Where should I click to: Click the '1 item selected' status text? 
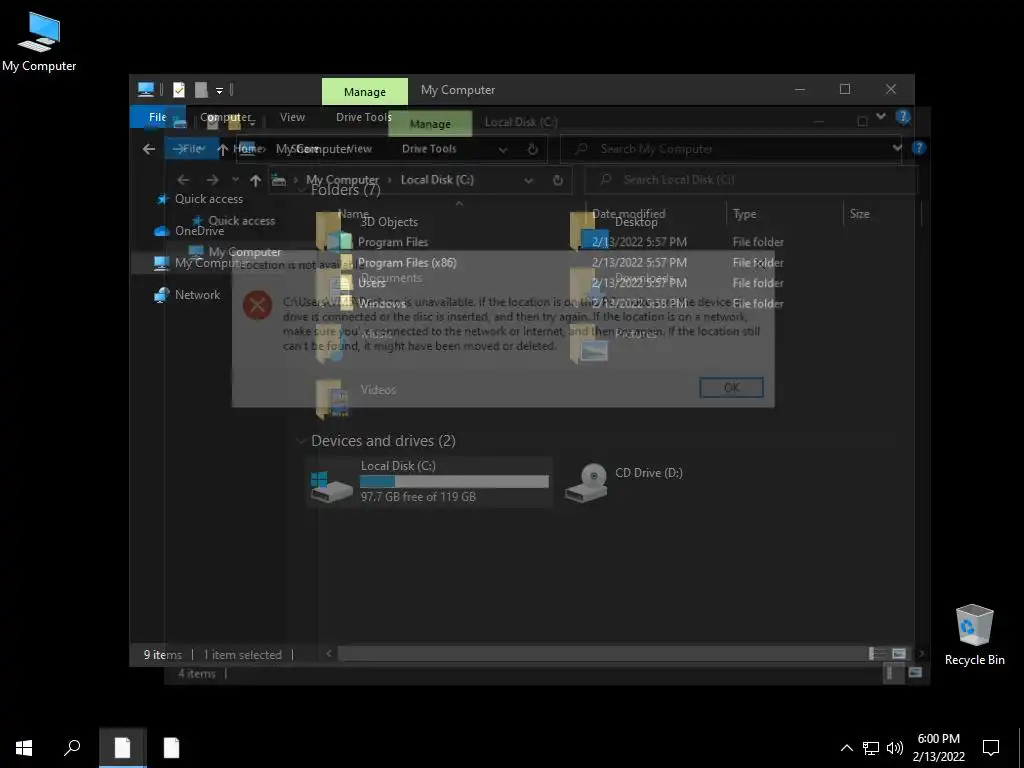(242, 654)
